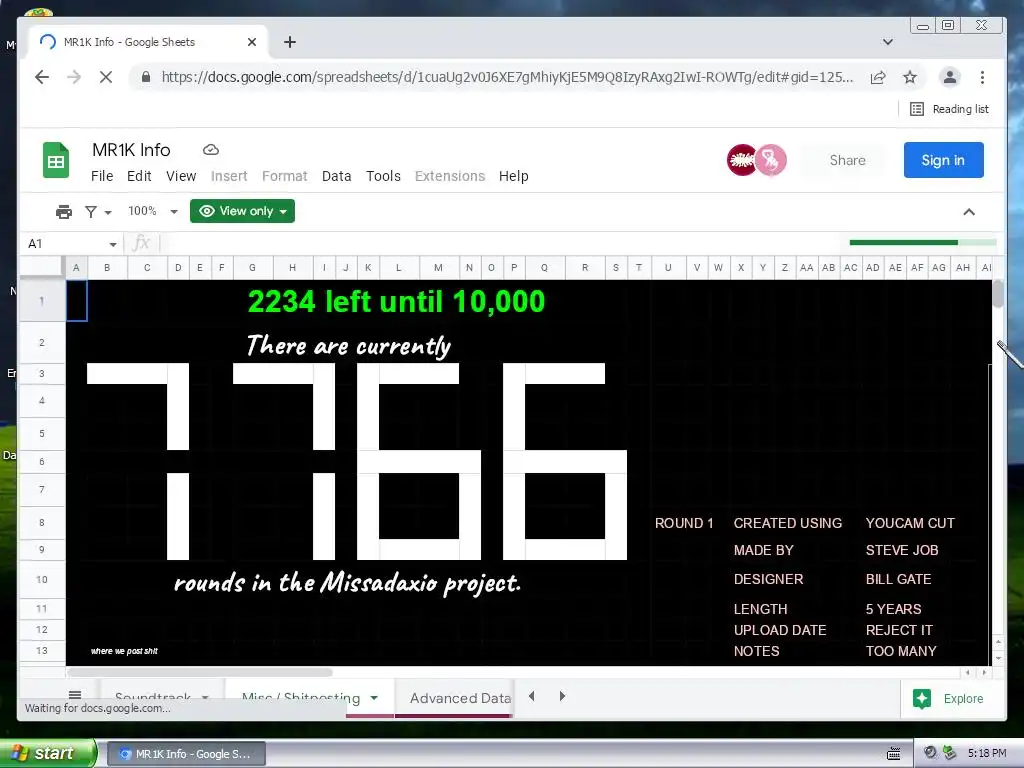
Task: Open the Reading list panel
Action: pos(950,109)
